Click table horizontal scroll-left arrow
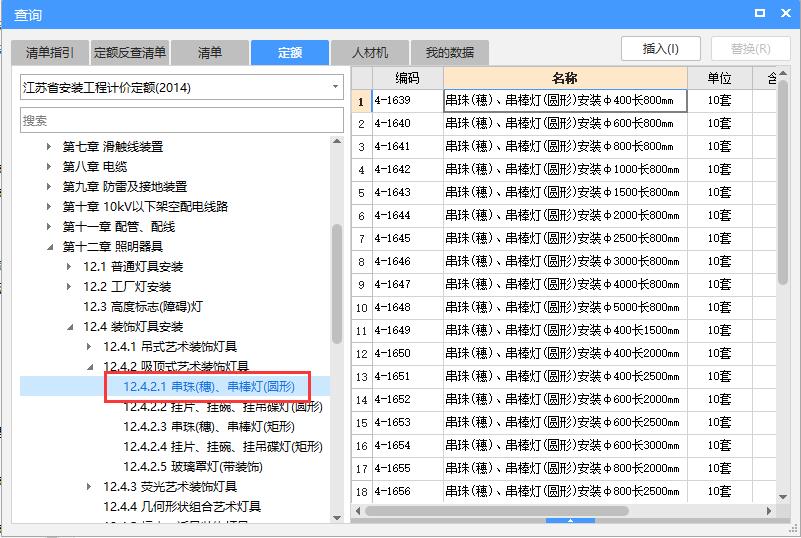Screen dimensions: 801x538 (358, 510)
